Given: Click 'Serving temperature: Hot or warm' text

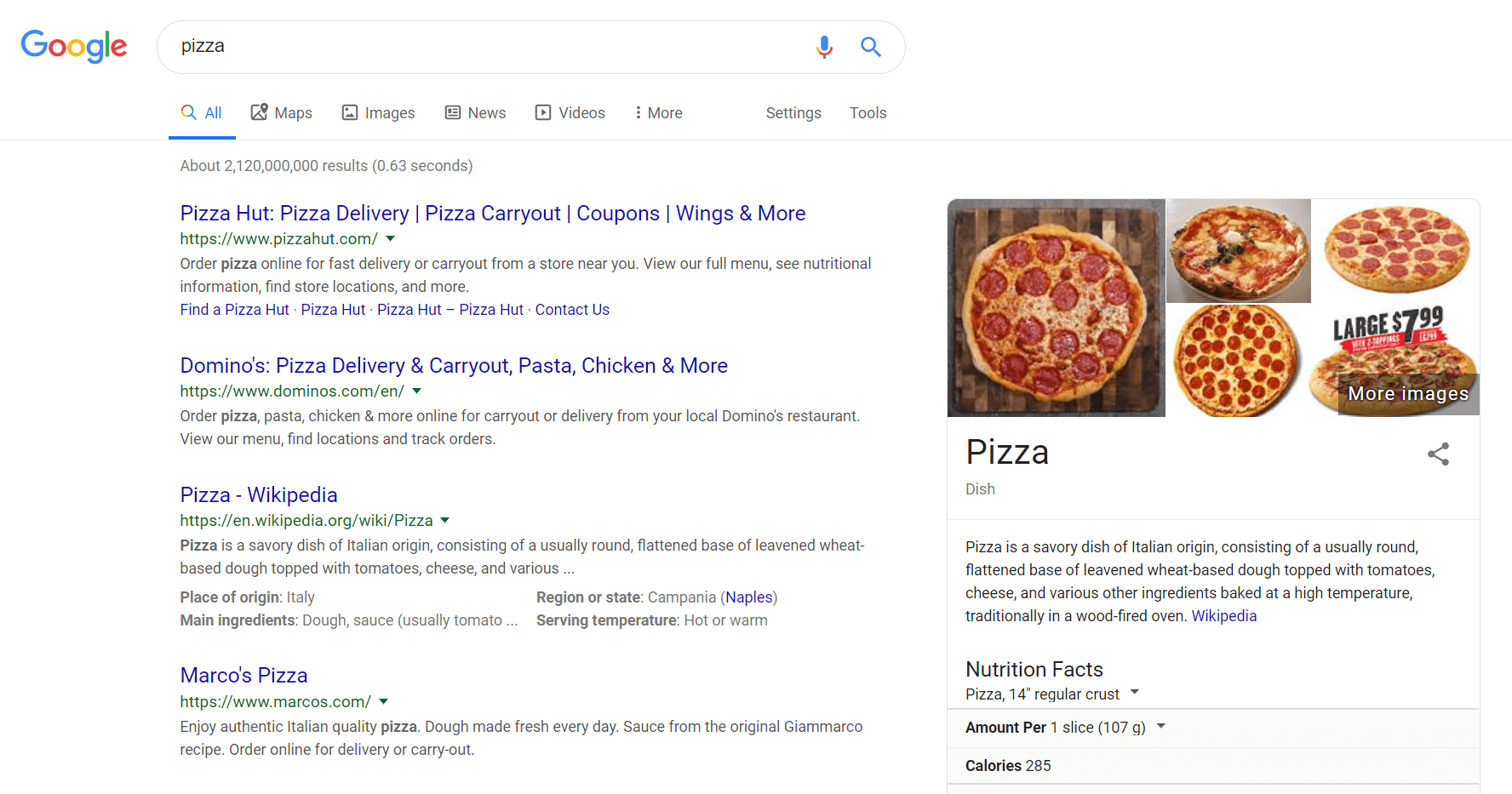Looking at the screenshot, I should (x=652, y=620).
